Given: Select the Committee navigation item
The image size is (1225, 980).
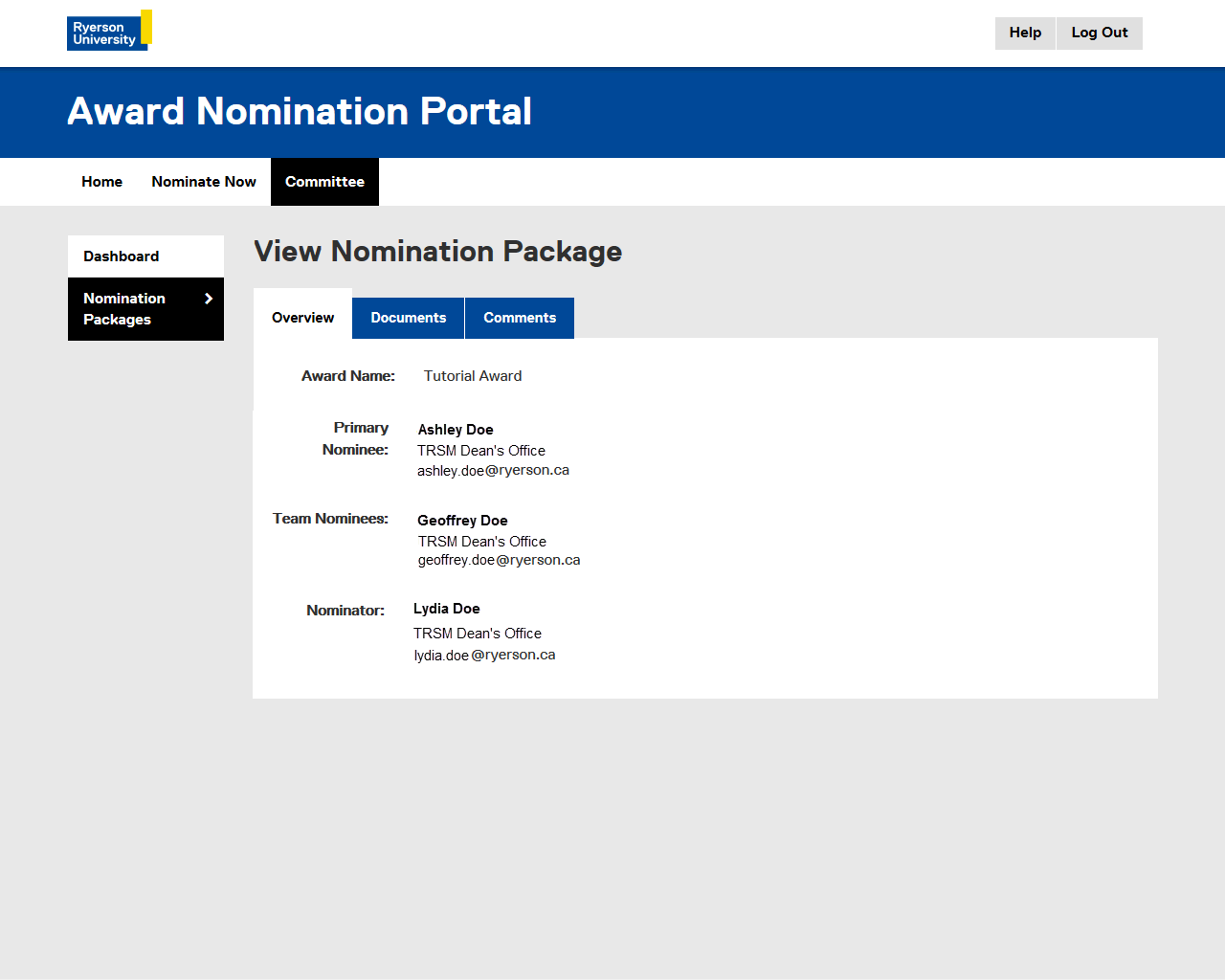Looking at the screenshot, I should (x=324, y=182).
